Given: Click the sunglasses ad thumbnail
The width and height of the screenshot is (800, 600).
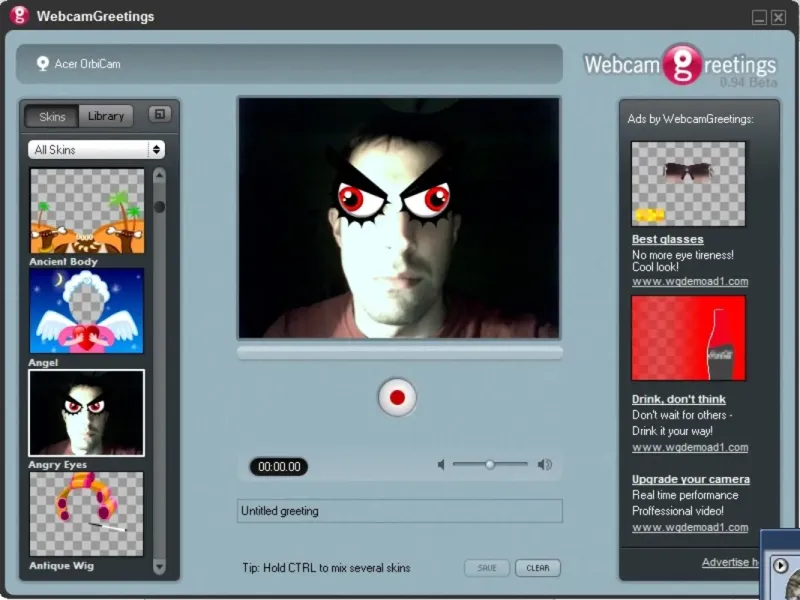Looking at the screenshot, I should [x=688, y=184].
